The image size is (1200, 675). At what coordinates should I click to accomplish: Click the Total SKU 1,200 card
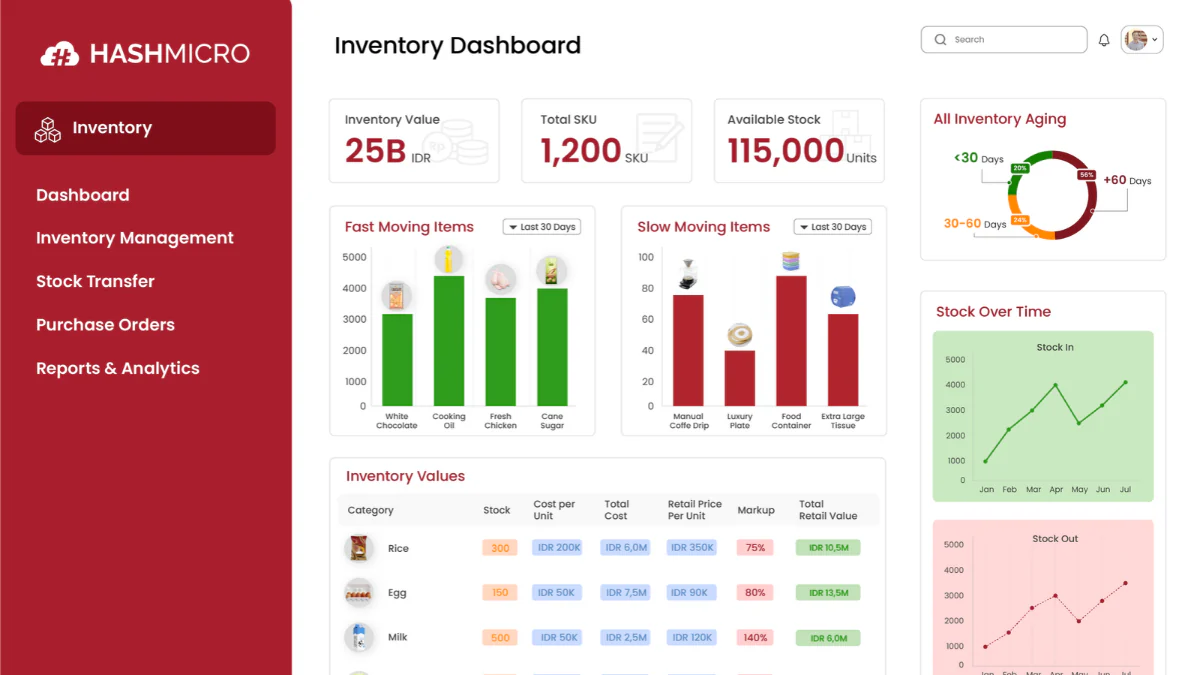pos(606,141)
